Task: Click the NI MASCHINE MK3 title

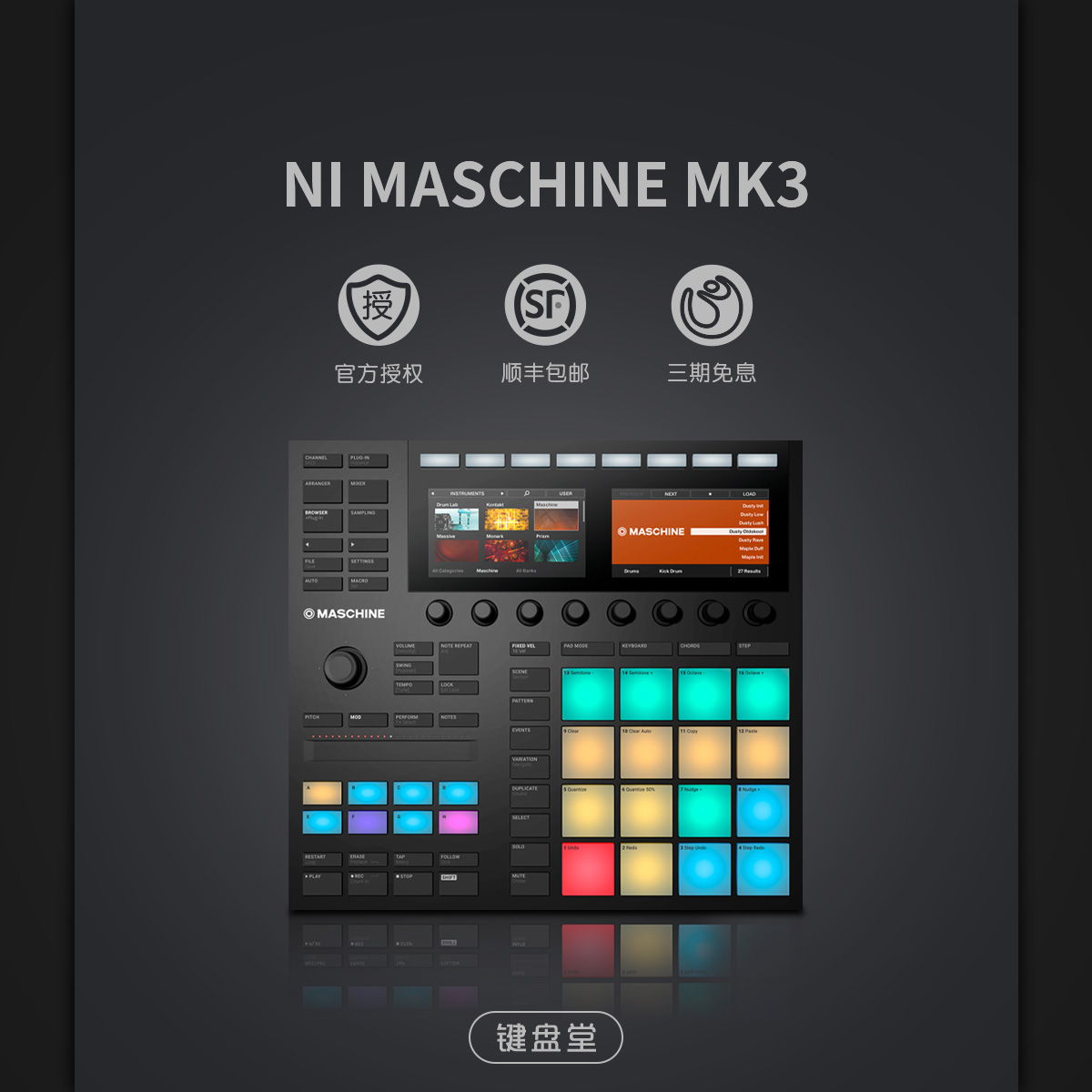Action: point(546,184)
